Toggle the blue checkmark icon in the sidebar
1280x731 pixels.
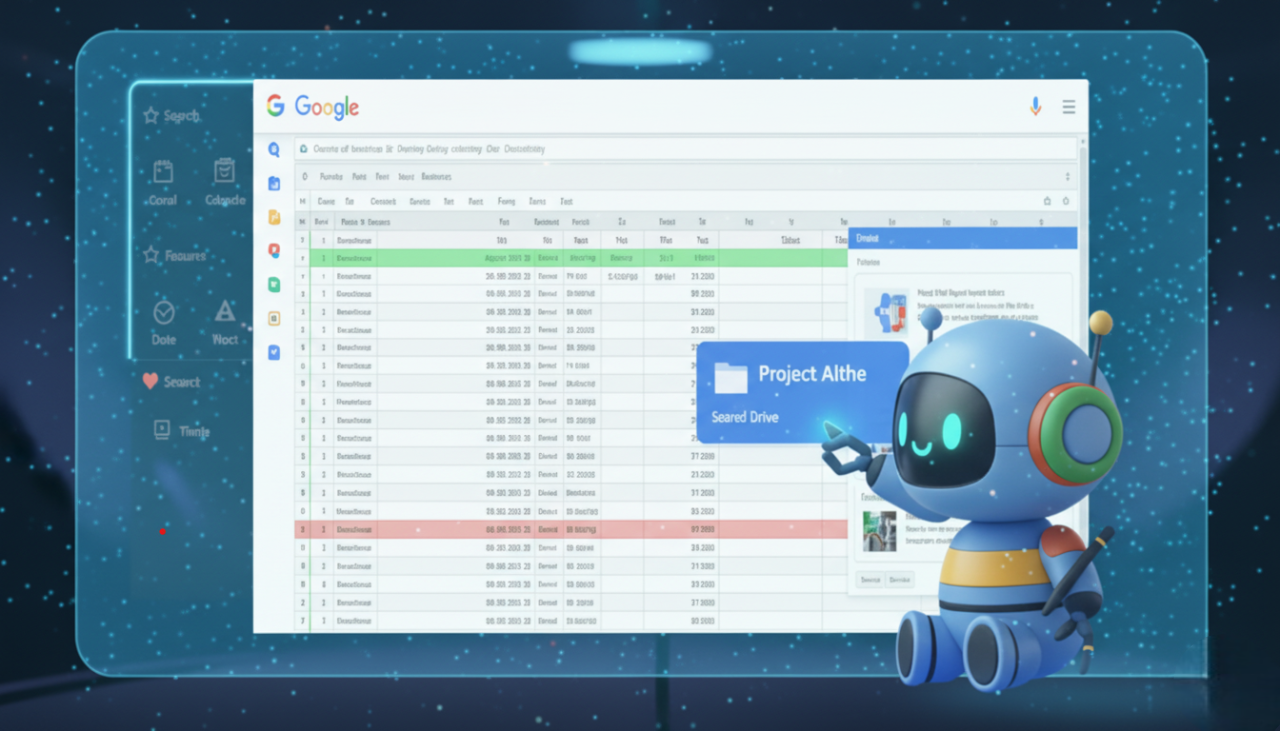274,352
